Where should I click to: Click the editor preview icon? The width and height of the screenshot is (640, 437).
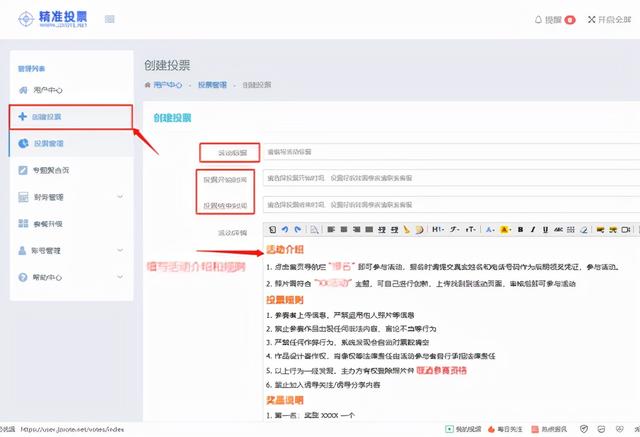(x=314, y=230)
